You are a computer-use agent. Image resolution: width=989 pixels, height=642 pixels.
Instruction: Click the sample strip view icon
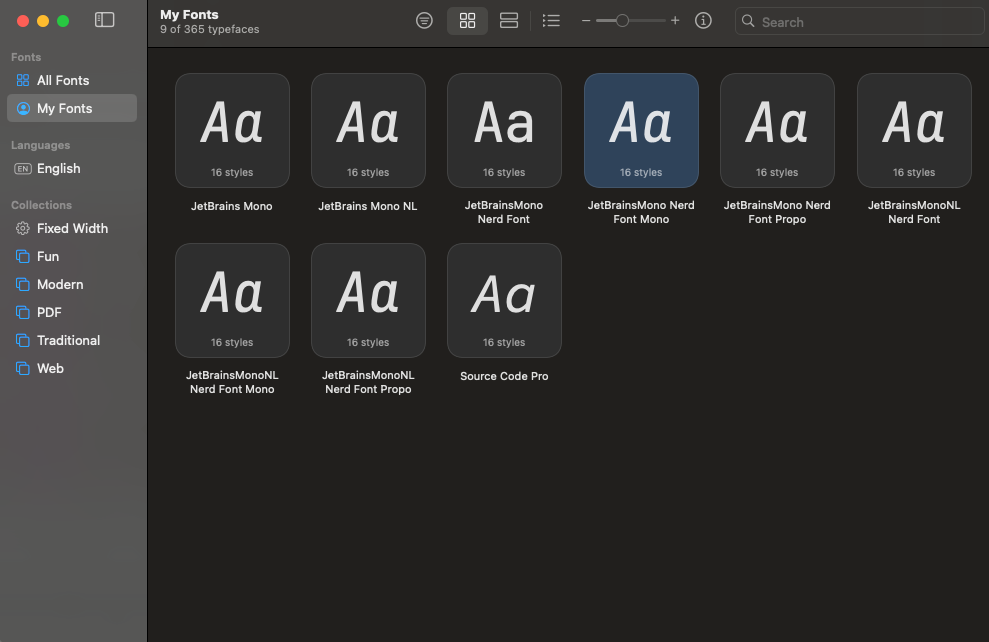pyautogui.click(x=509, y=20)
